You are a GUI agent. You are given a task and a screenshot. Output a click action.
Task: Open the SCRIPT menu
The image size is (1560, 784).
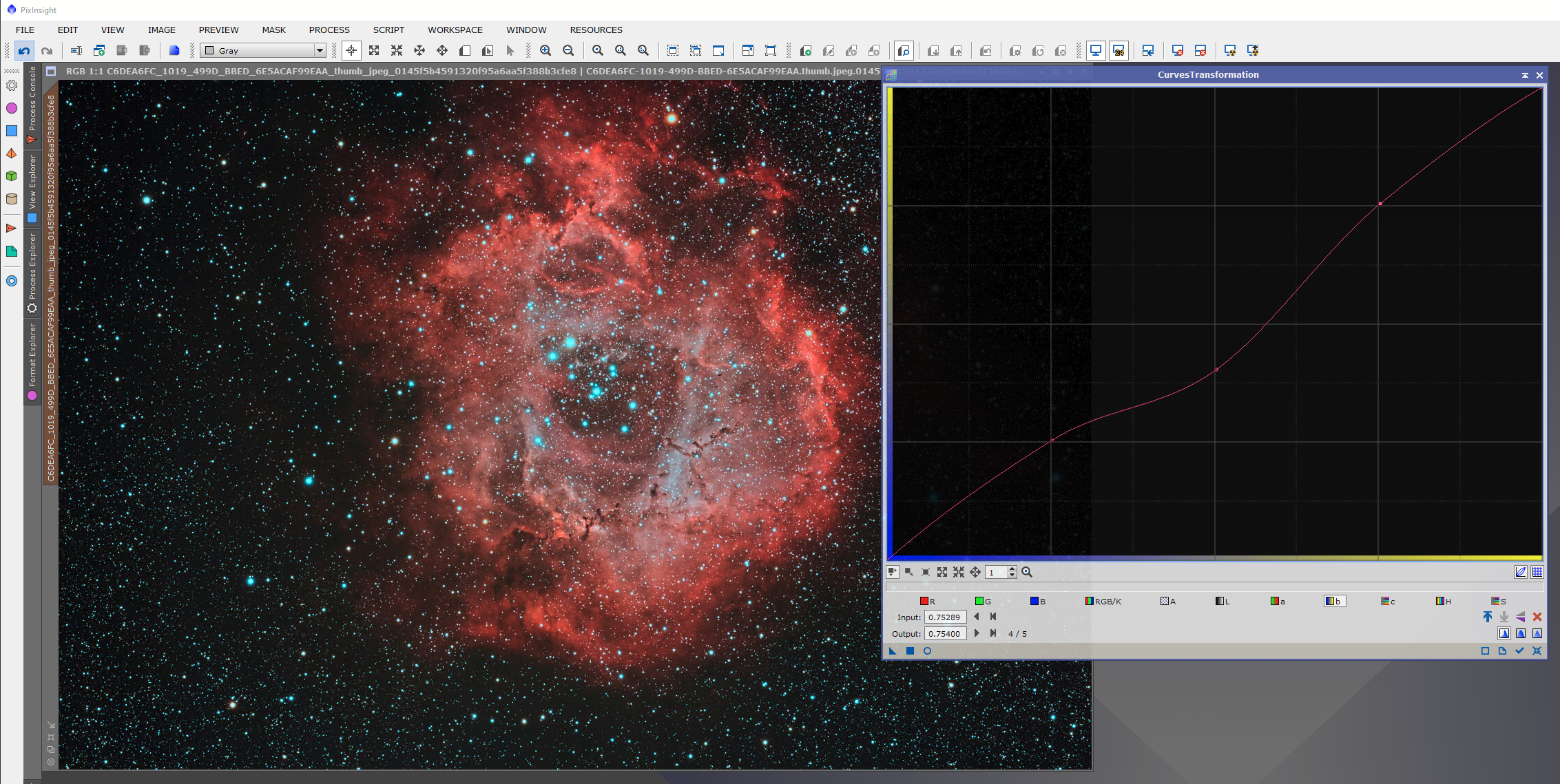388,30
